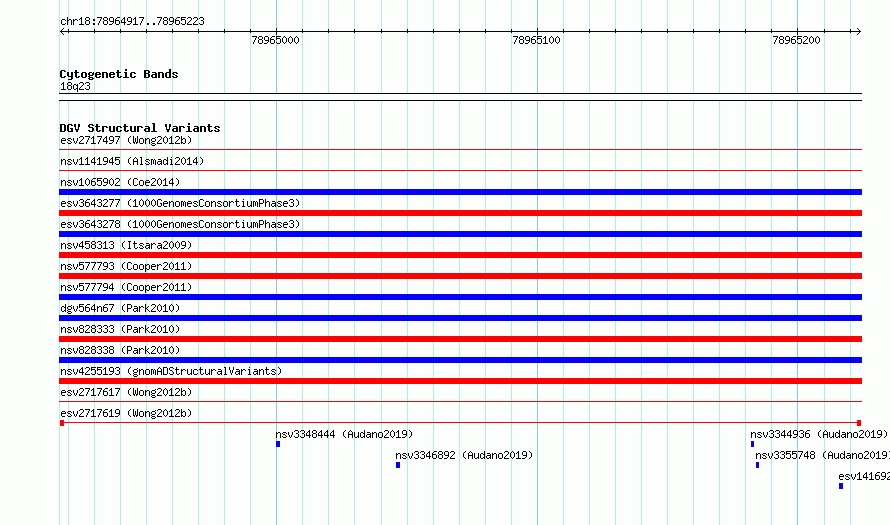
Task: Select the nsv828338 blue variant bar
Action: click(x=460, y=360)
